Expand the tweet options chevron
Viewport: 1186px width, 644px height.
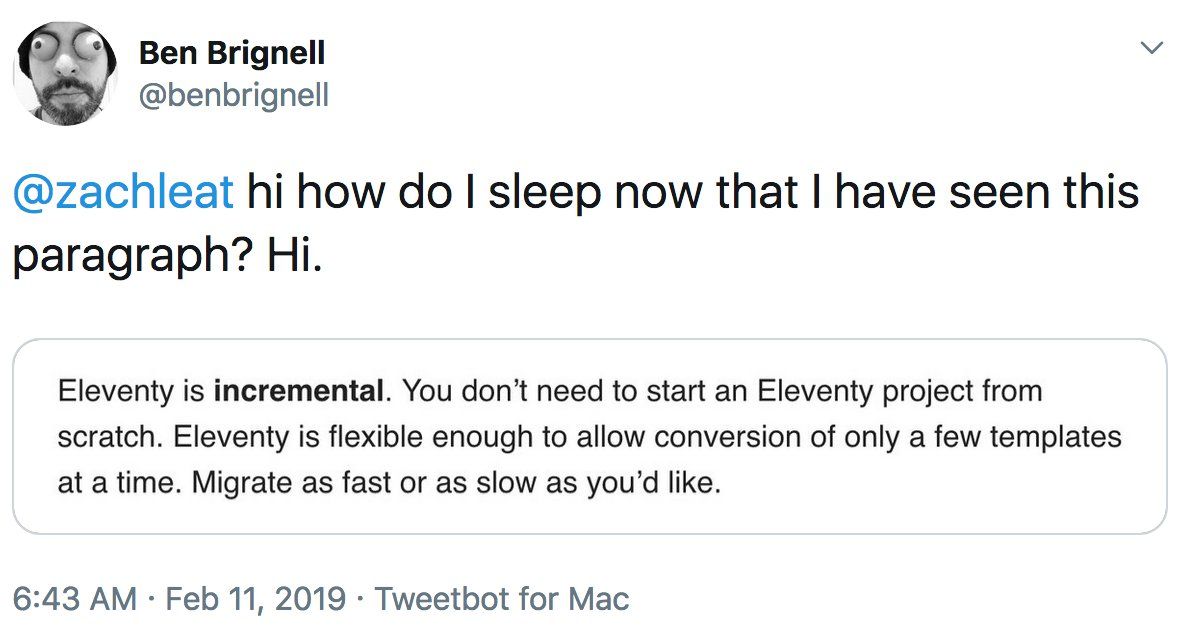point(1151,48)
